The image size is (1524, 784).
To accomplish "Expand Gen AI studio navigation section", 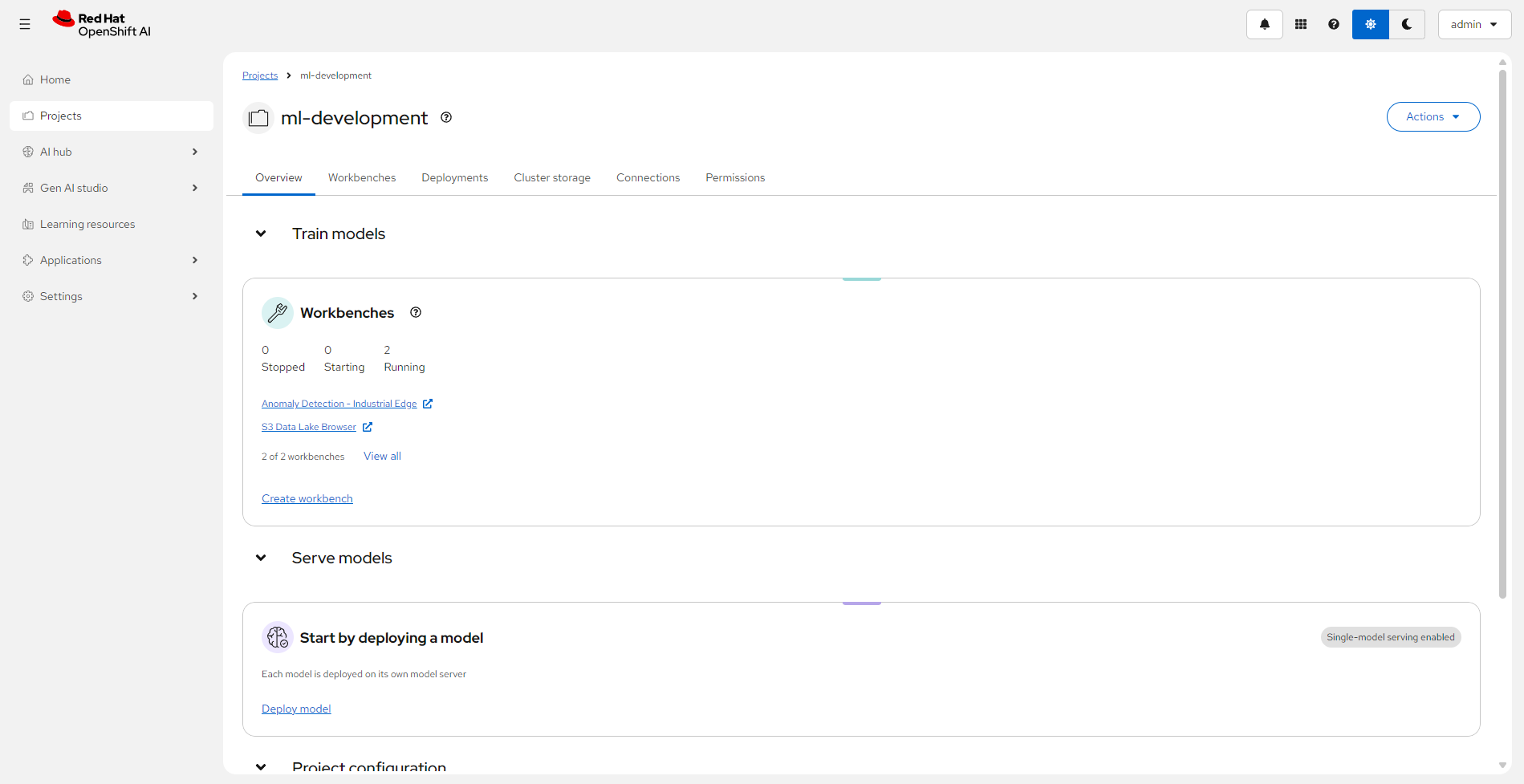I will pos(112,188).
